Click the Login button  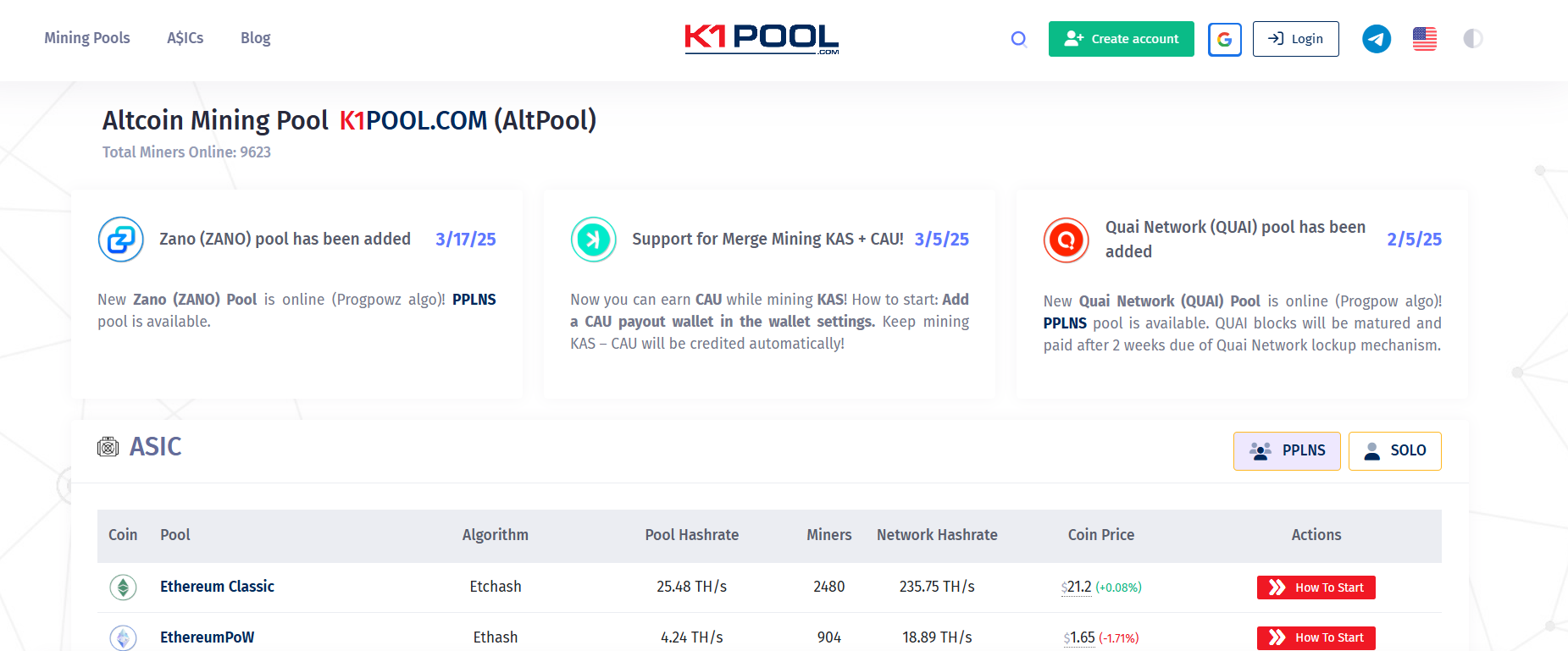click(x=1296, y=39)
